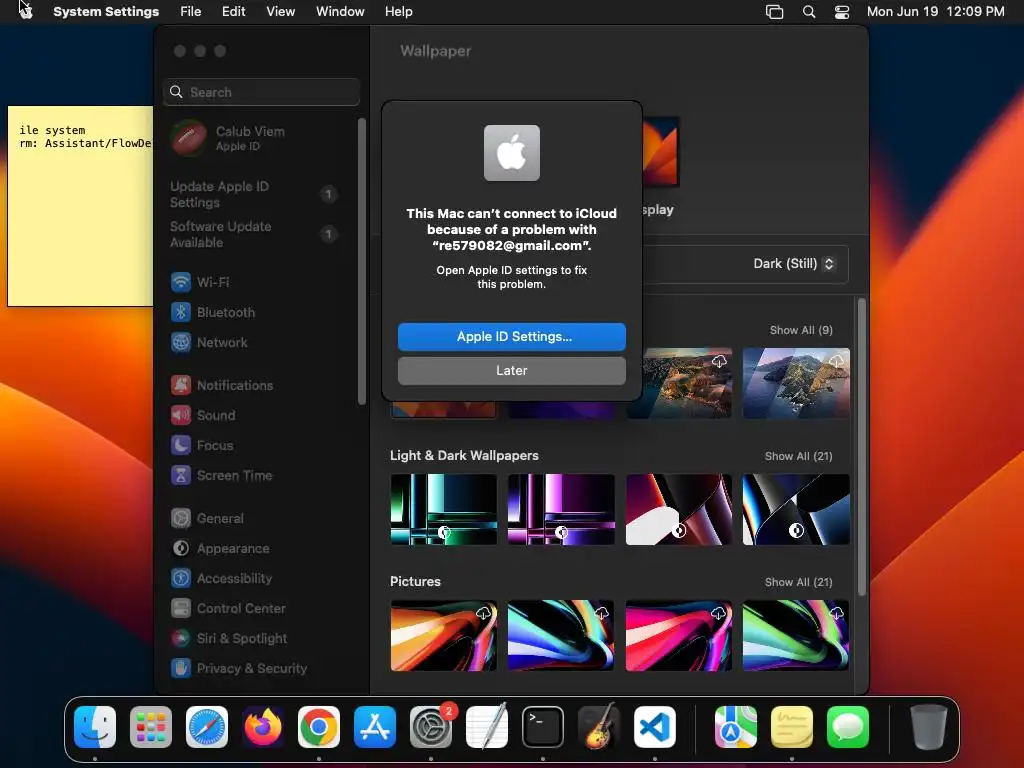Show all Light & Dark Wallpapers

798,456
